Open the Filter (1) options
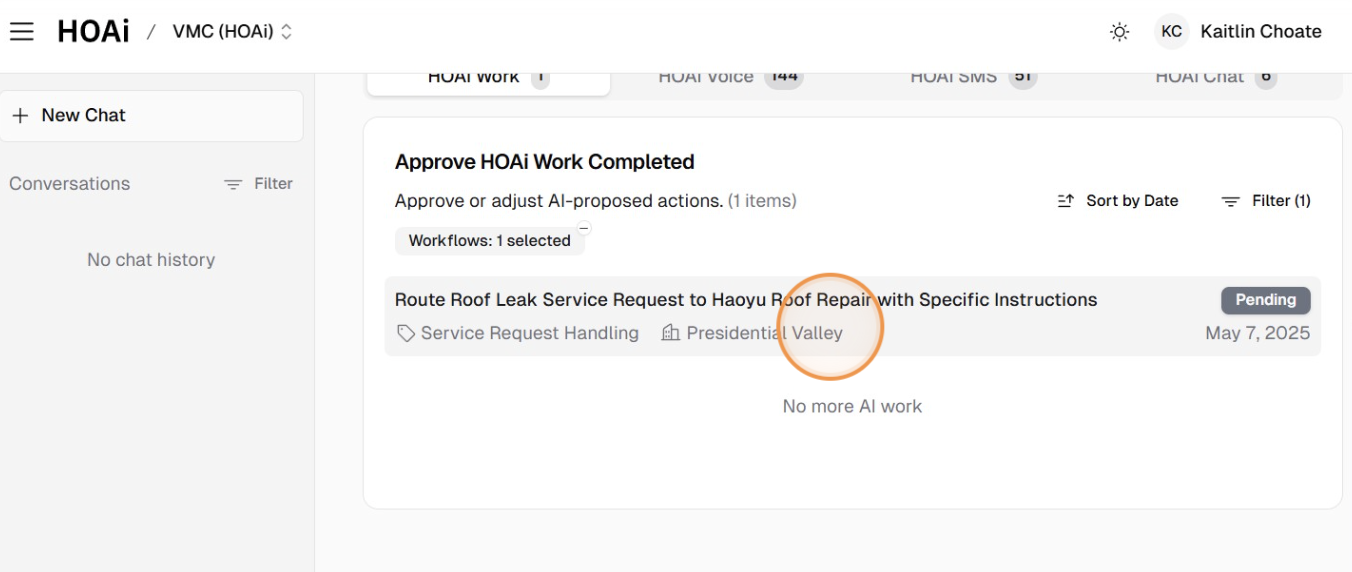Viewport: 1352px width, 572px height. [x=1265, y=201]
